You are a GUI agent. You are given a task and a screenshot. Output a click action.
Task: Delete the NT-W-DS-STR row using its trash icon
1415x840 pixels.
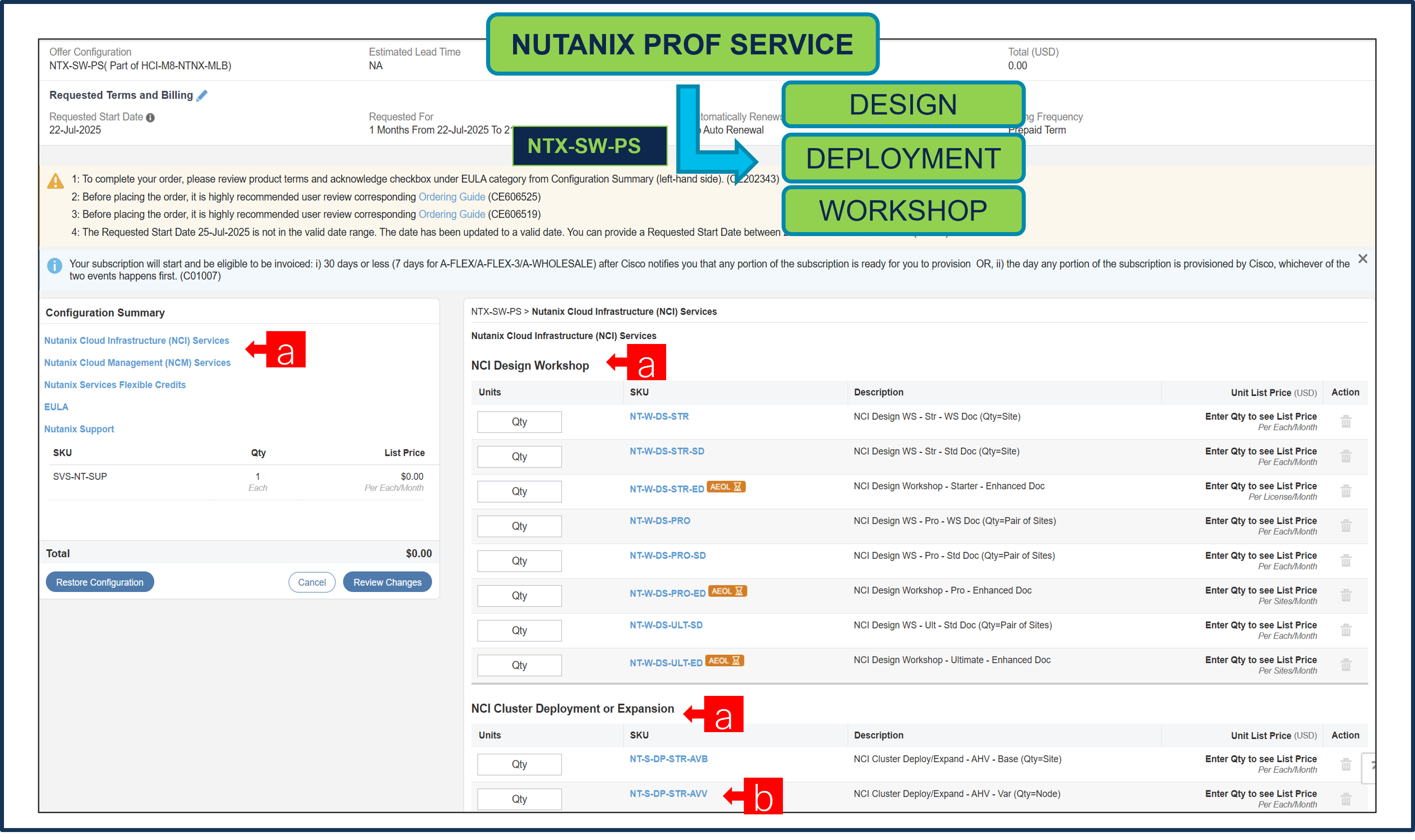pos(1346,421)
